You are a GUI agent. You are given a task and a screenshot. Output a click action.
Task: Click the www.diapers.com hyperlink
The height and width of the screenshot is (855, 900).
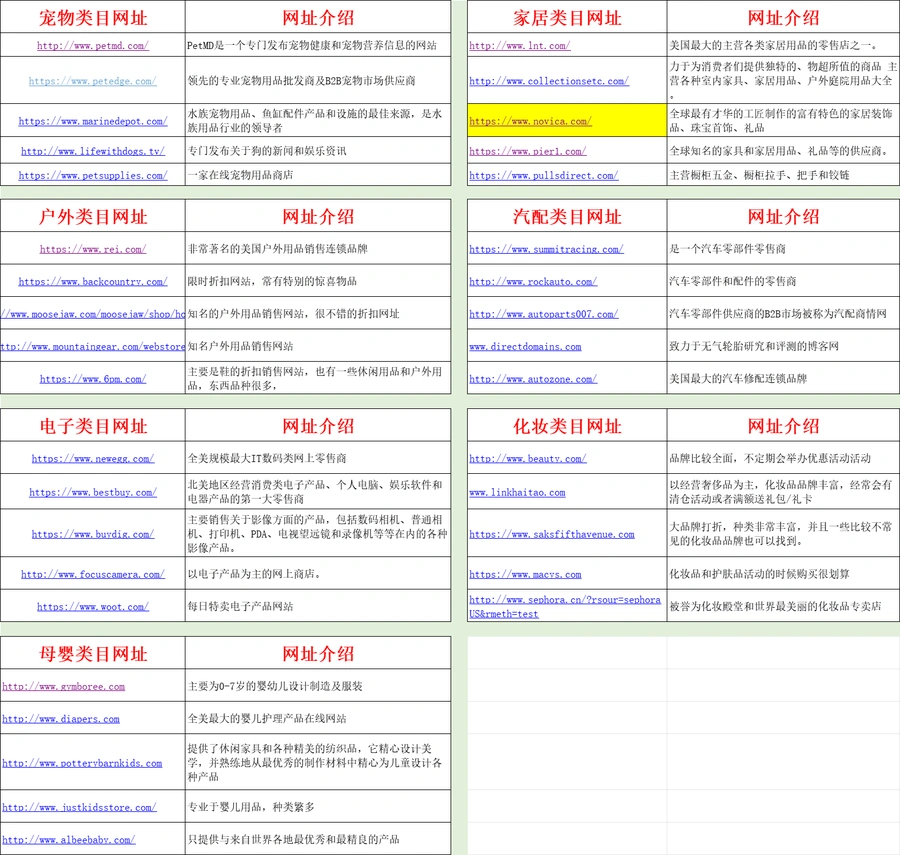(61, 719)
